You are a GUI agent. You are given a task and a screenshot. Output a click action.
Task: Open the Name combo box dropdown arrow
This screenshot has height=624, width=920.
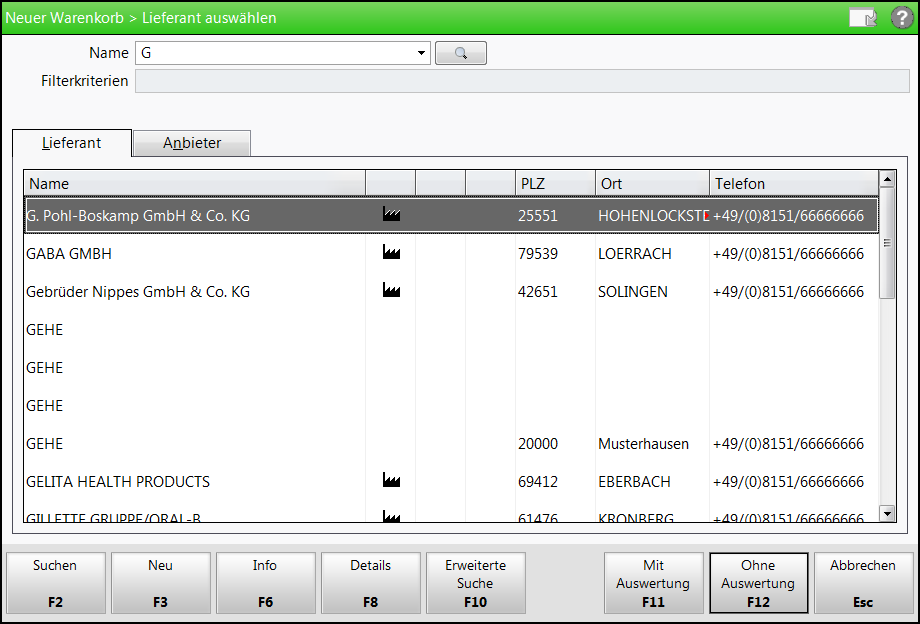(x=421, y=53)
